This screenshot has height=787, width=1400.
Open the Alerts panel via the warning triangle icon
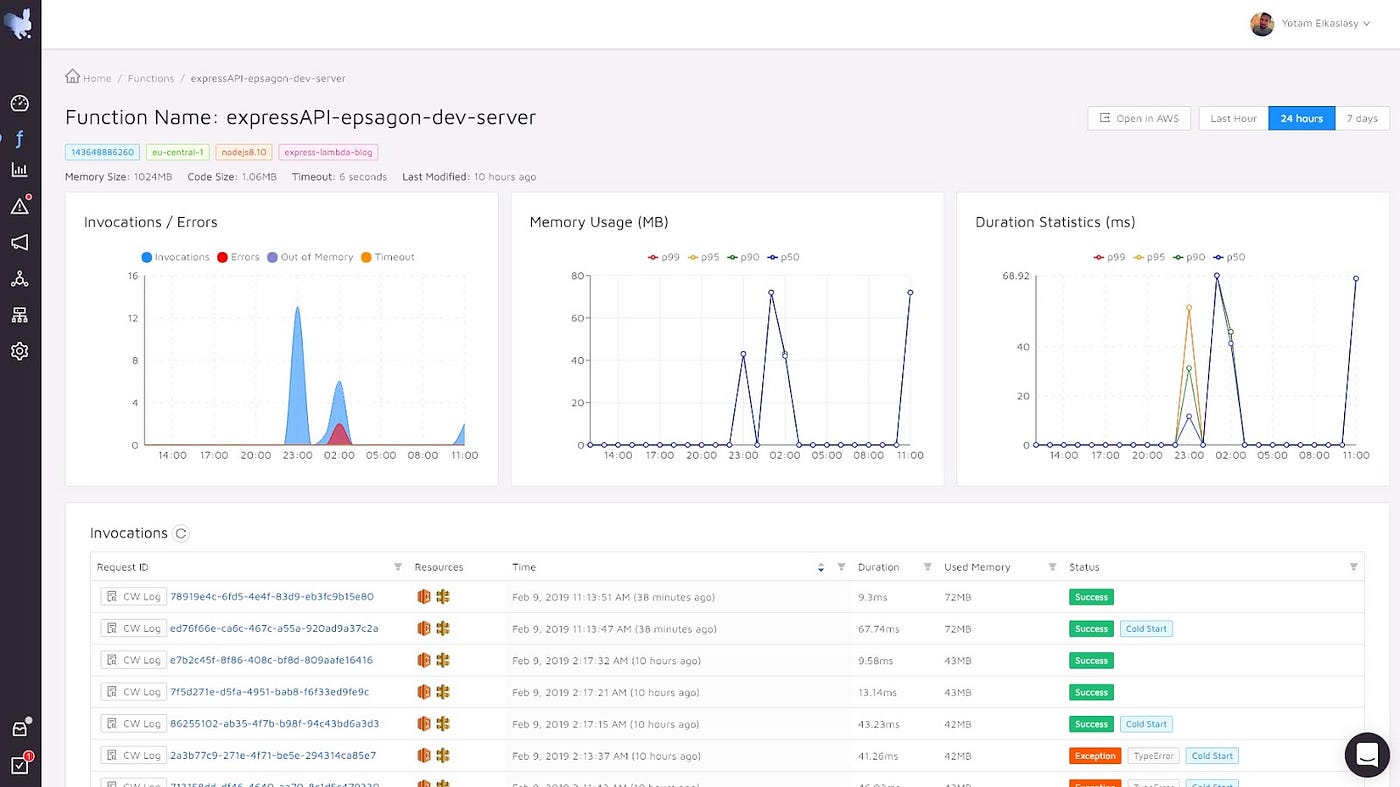click(20, 205)
